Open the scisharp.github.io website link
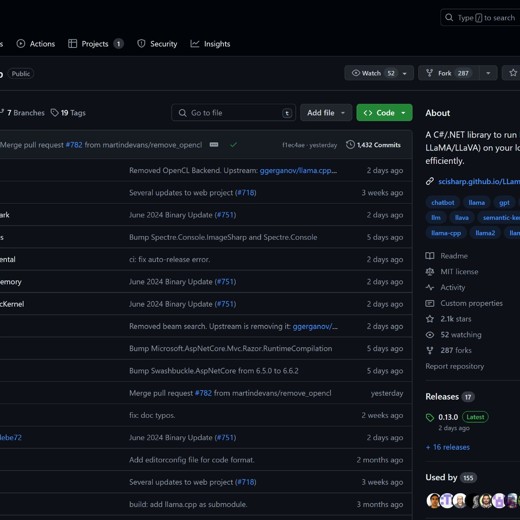 click(479, 181)
